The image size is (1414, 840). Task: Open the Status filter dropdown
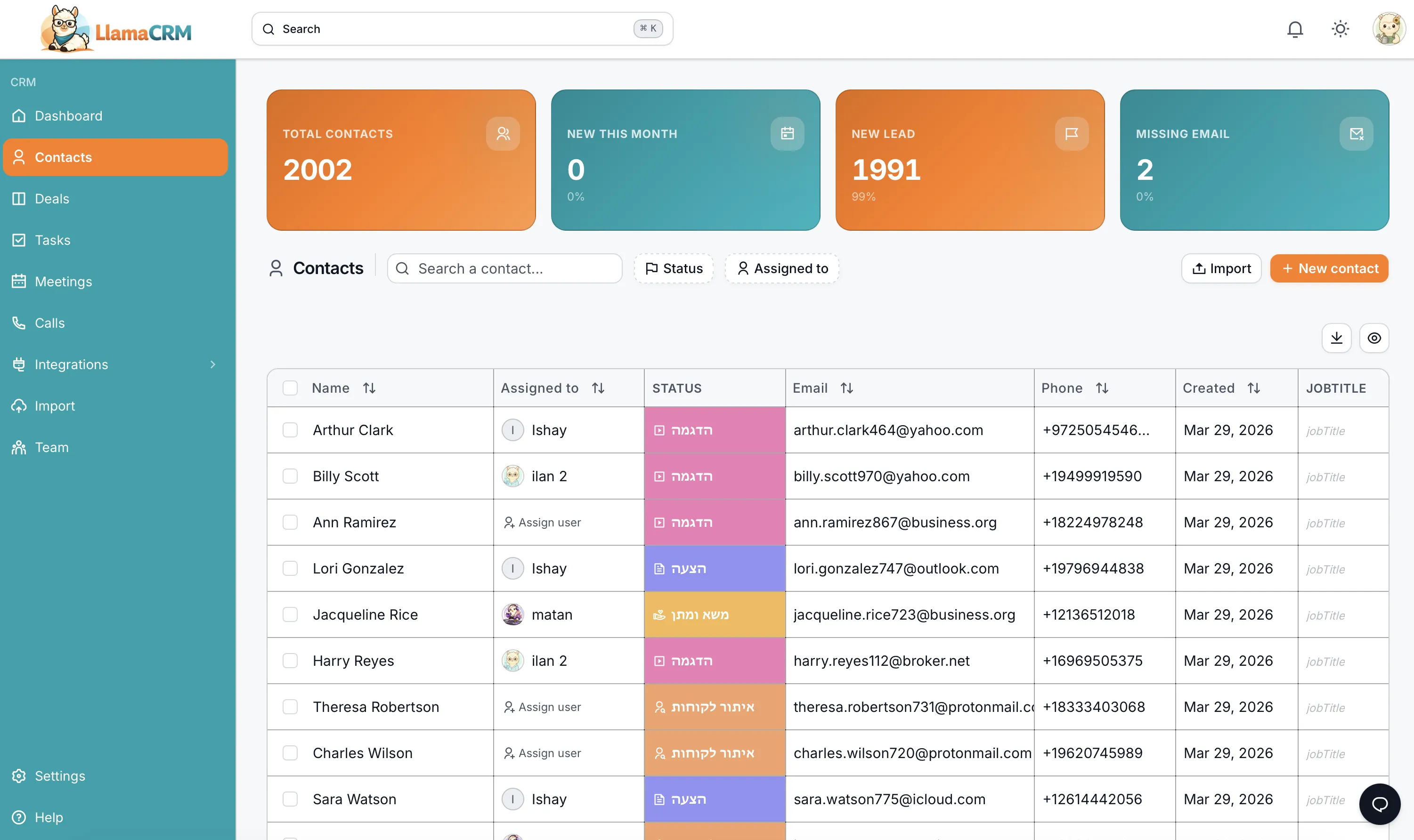tap(674, 268)
